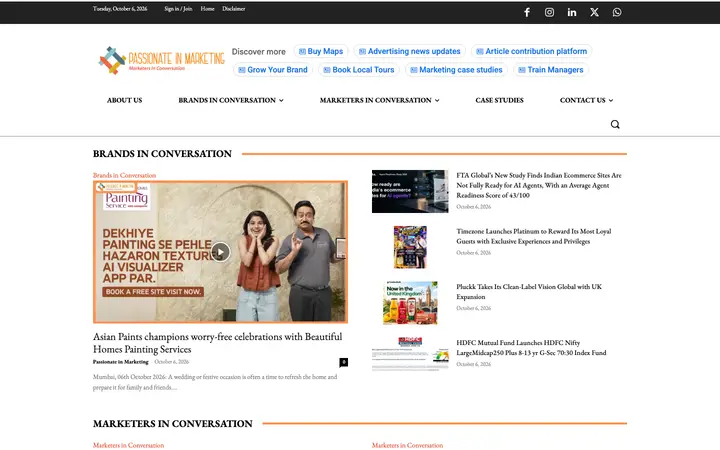The width and height of the screenshot is (720, 450).
Task: Click the Brands in Conversation section heading
Action: 162,154
